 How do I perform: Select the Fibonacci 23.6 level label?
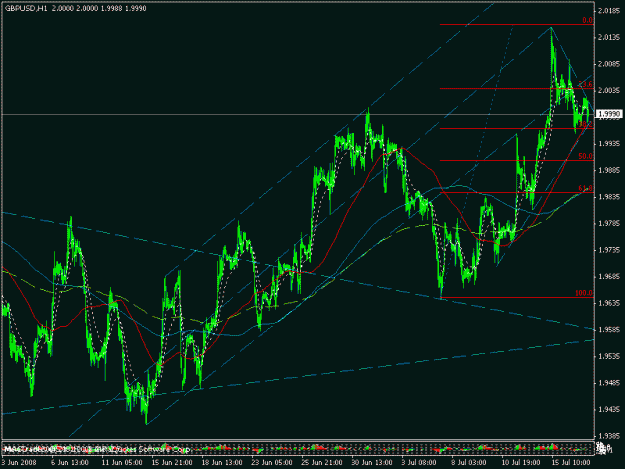pyautogui.click(x=585, y=84)
